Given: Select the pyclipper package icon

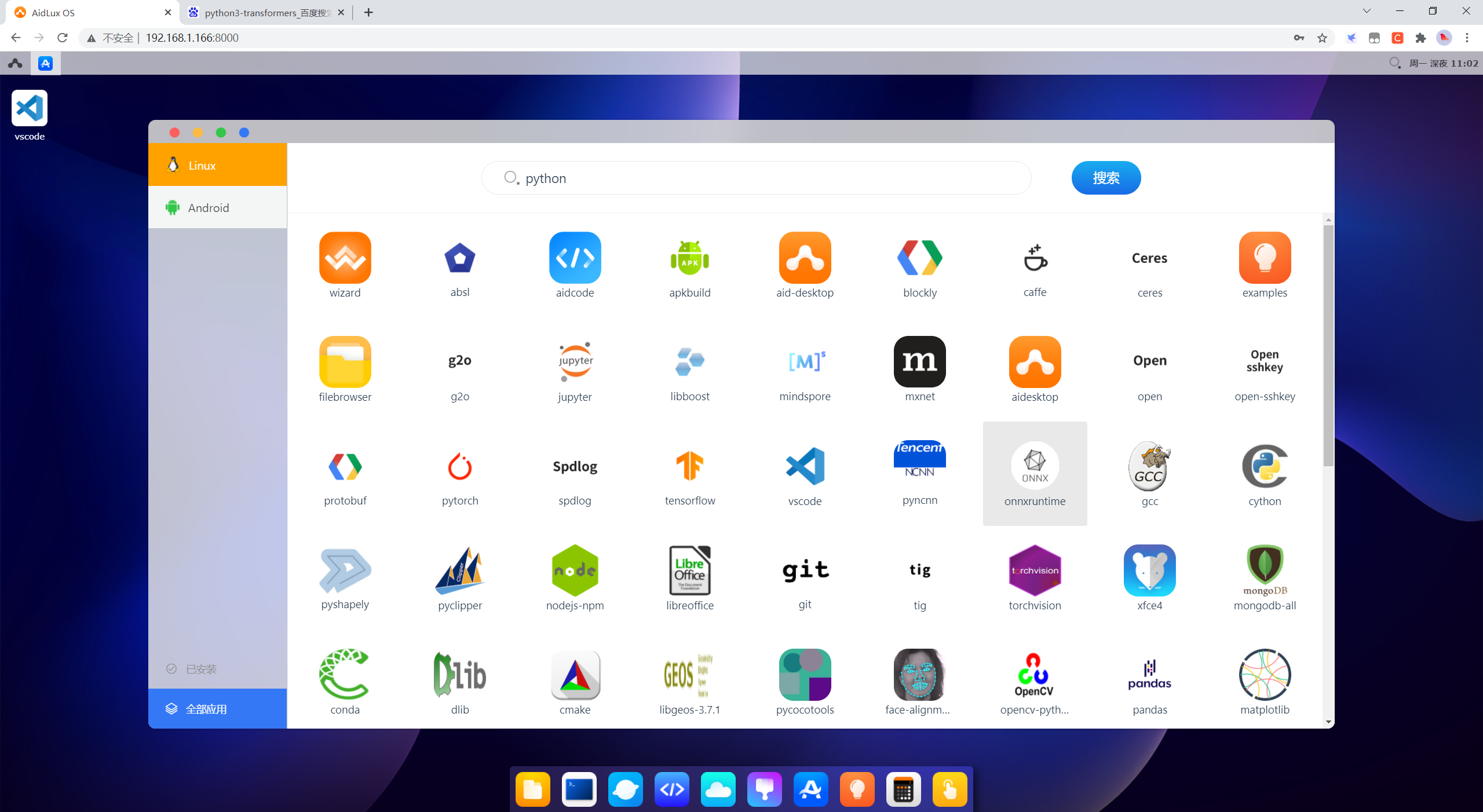Looking at the screenshot, I should pos(460,570).
